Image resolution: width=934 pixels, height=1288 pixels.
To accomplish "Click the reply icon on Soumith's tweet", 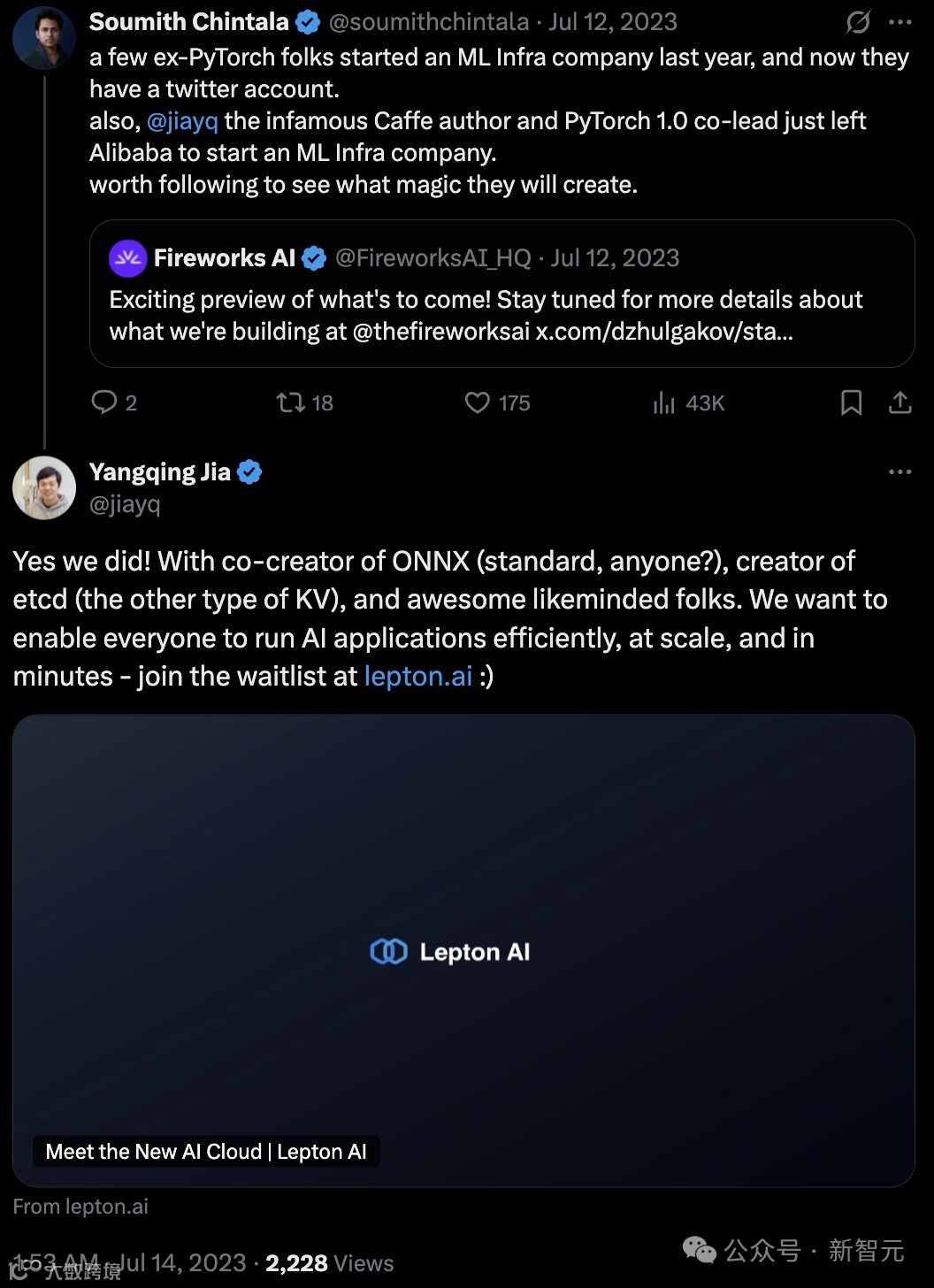I will tap(104, 402).
